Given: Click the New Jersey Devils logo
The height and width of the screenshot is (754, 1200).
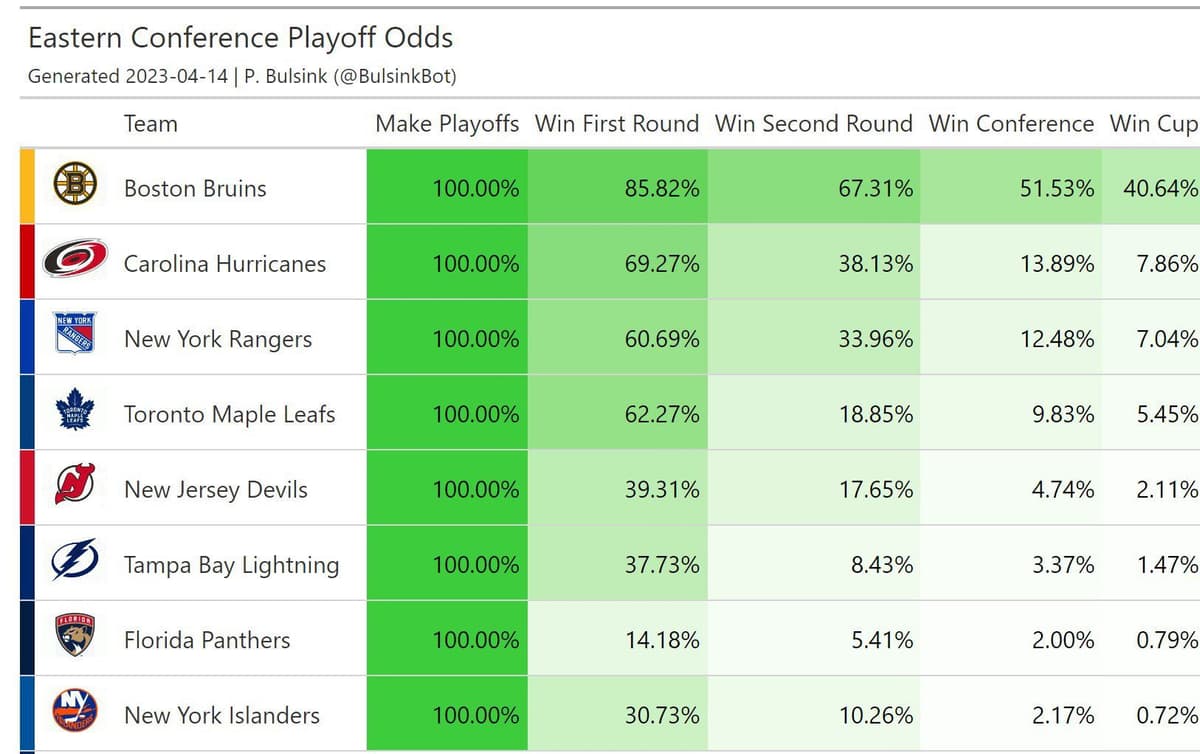Looking at the screenshot, I should (x=75, y=487).
